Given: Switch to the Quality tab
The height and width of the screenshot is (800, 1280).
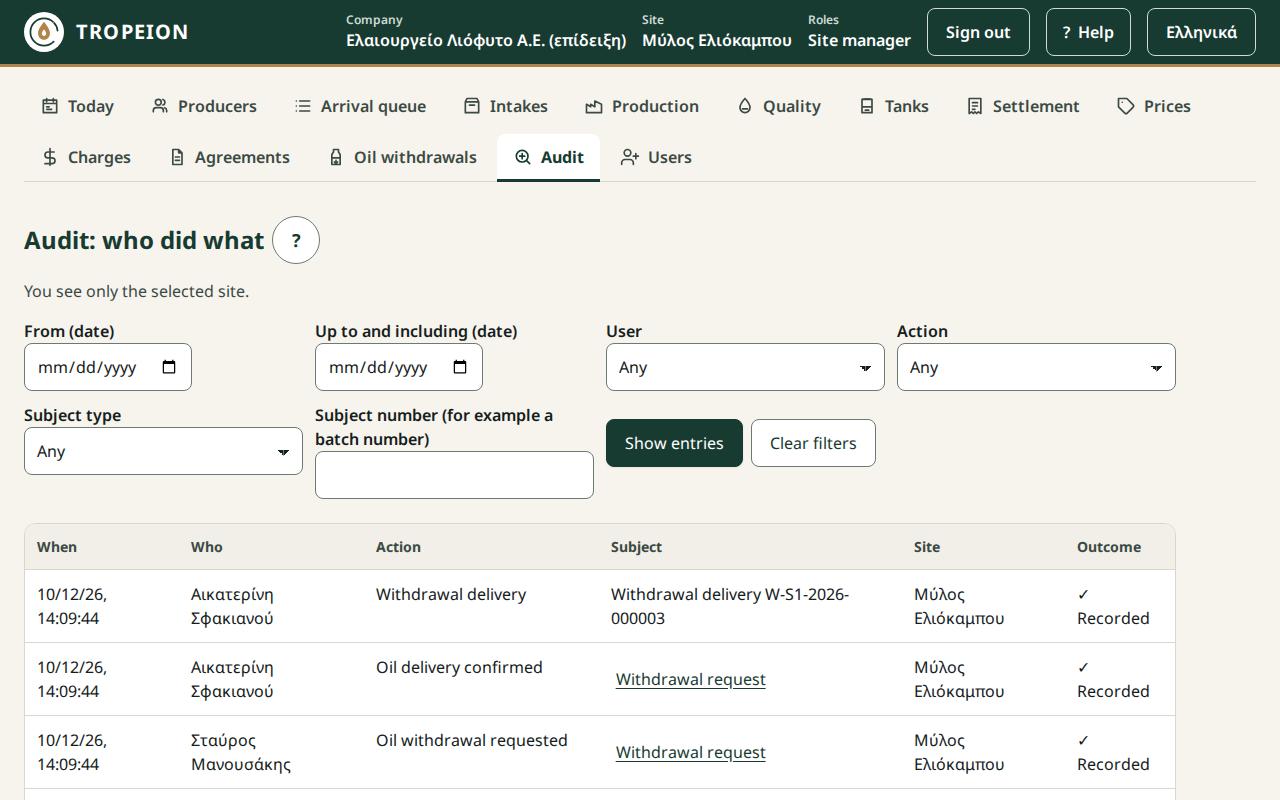Looking at the screenshot, I should tap(779, 106).
